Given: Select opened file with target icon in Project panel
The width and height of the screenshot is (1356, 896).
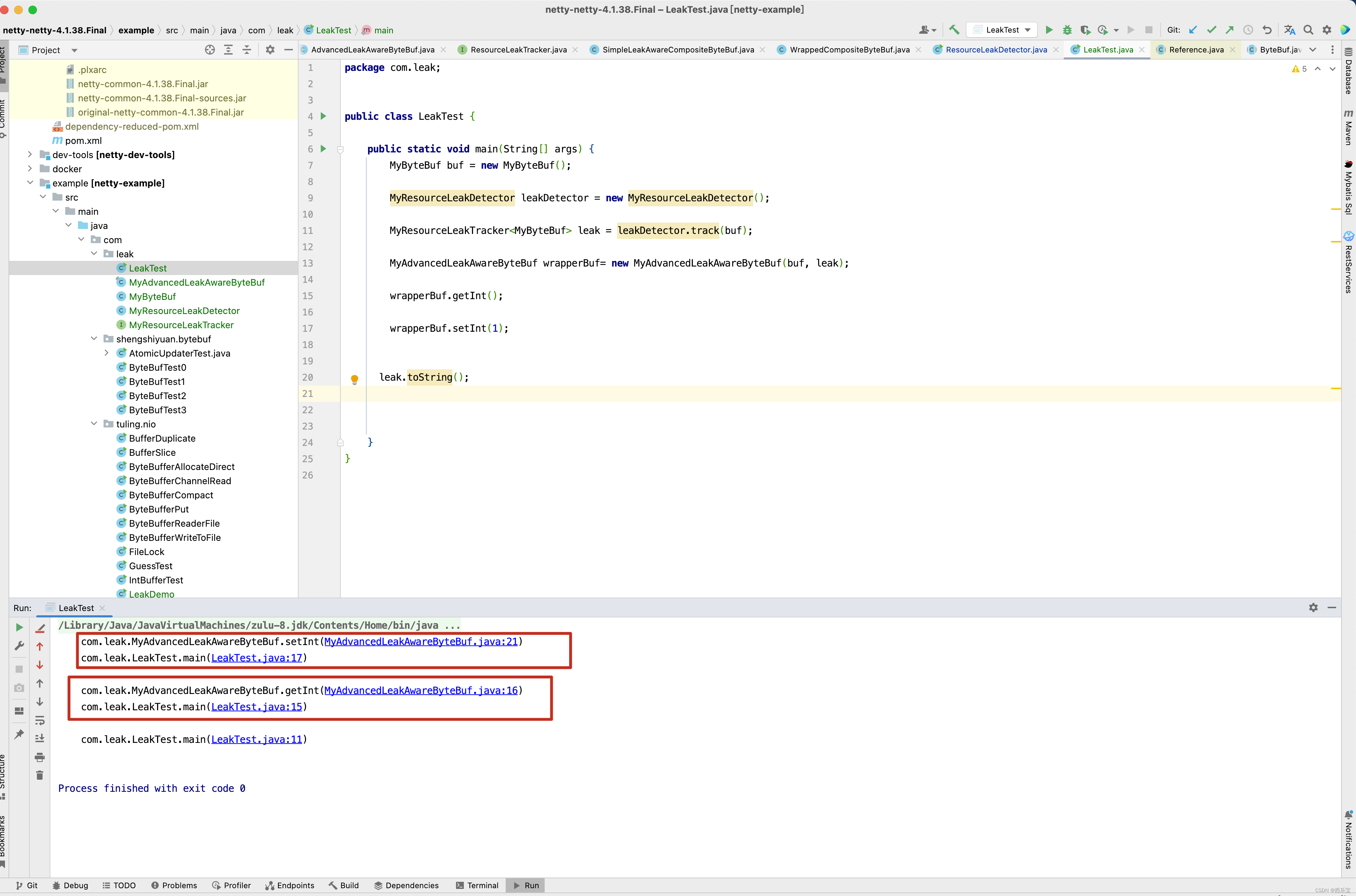Looking at the screenshot, I should (x=210, y=50).
